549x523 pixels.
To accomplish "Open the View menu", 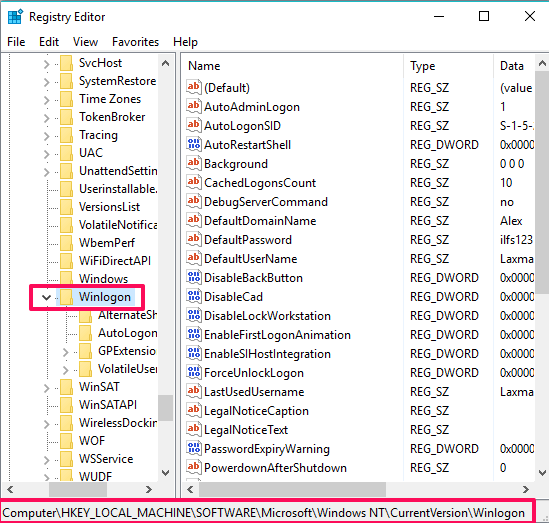I will click(x=85, y=42).
